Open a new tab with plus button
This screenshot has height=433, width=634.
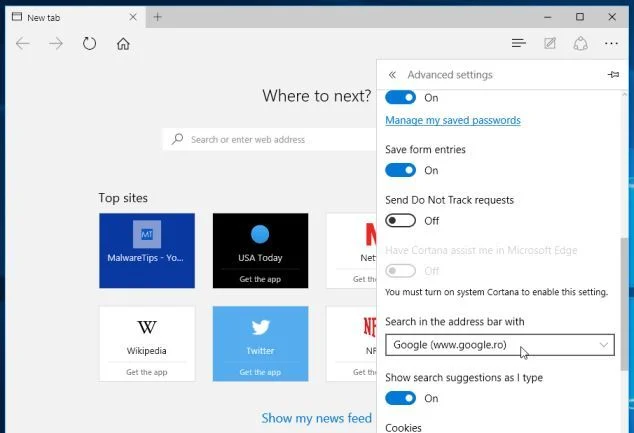157,17
